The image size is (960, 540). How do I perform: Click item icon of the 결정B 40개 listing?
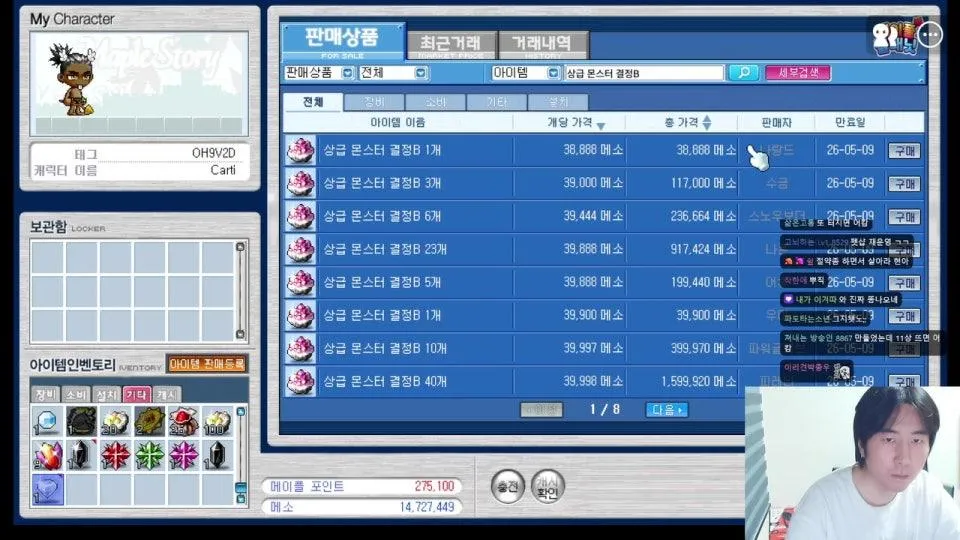(301, 381)
